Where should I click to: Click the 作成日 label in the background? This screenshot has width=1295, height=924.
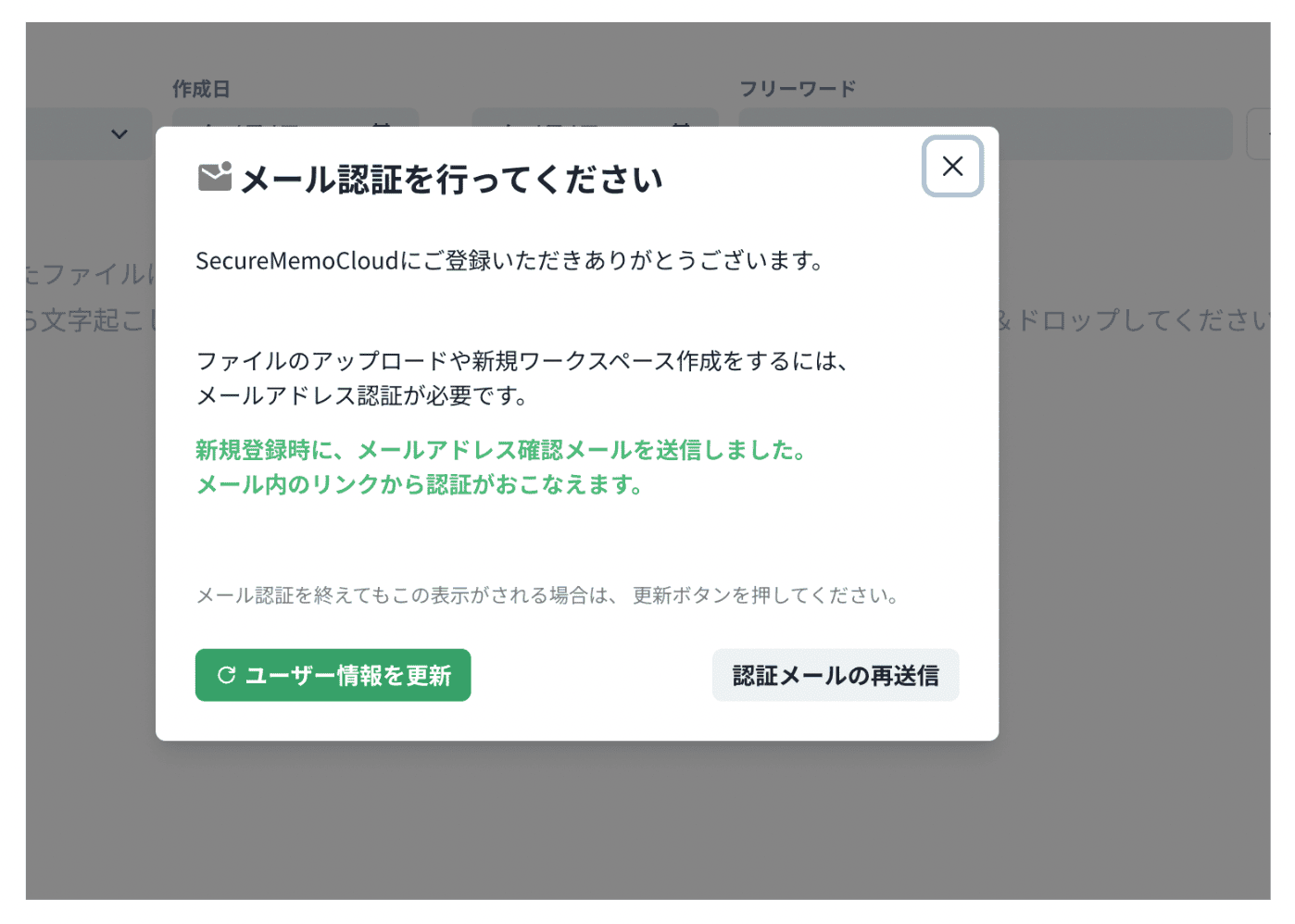click(x=201, y=89)
